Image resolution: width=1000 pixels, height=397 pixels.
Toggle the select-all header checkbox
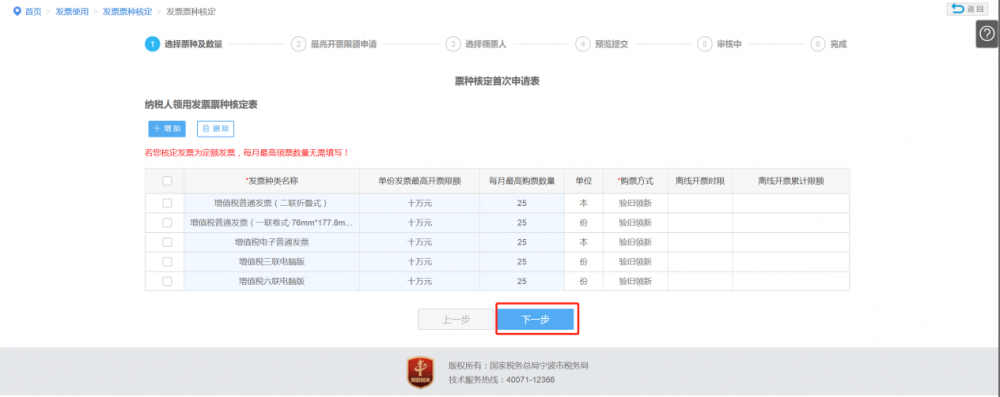click(x=167, y=181)
